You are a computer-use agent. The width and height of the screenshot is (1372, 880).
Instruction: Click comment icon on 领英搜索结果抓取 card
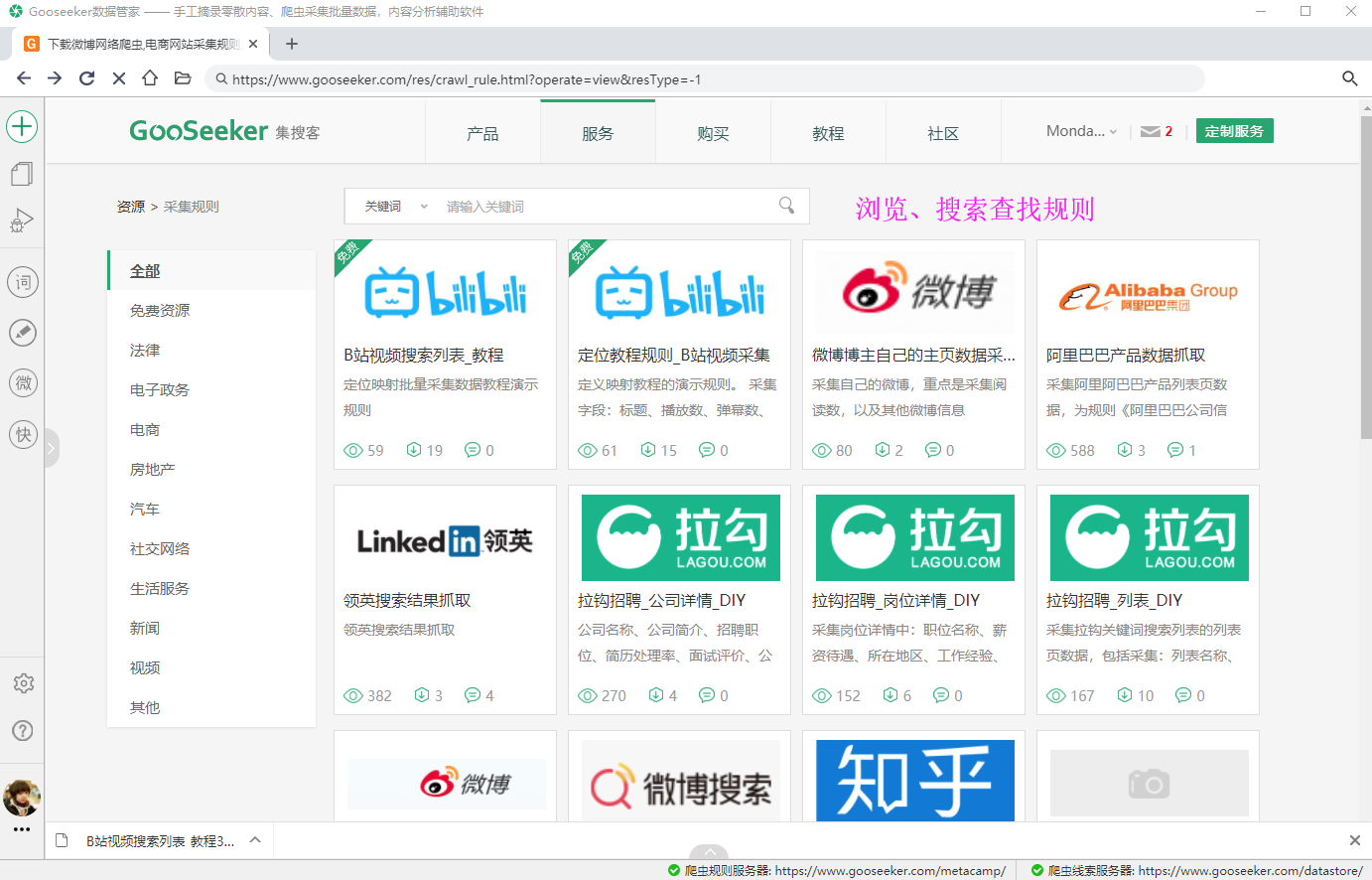click(473, 695)
